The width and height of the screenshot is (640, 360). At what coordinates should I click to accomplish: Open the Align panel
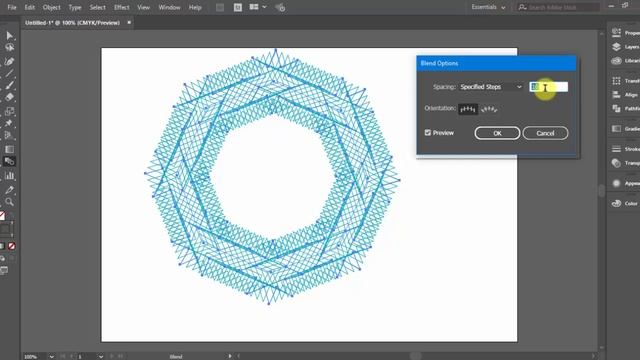click(625, 95)
